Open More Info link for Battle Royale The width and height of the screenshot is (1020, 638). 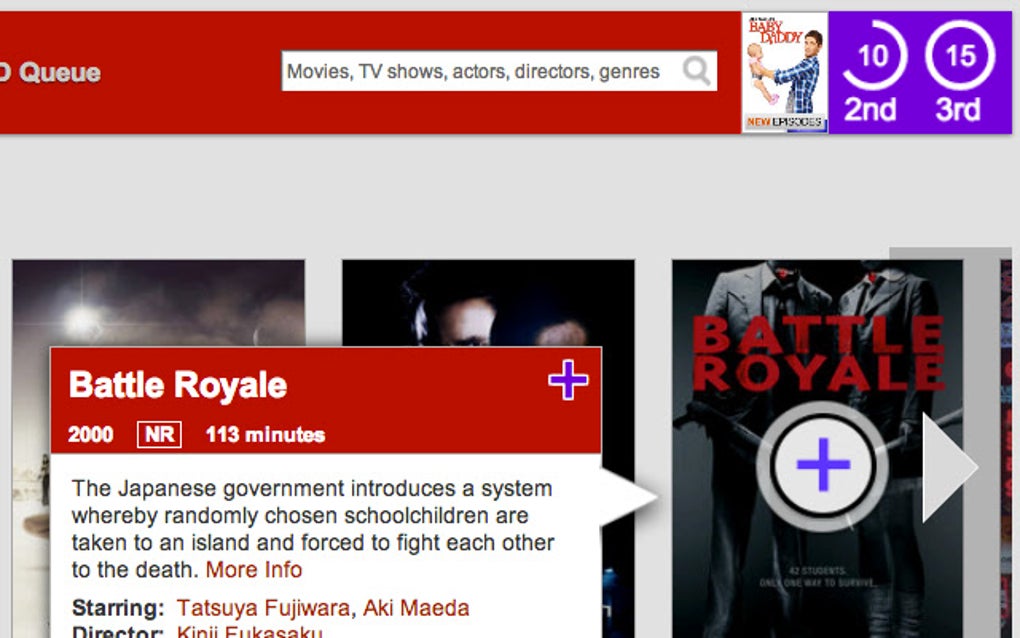(x=254, y=570)
